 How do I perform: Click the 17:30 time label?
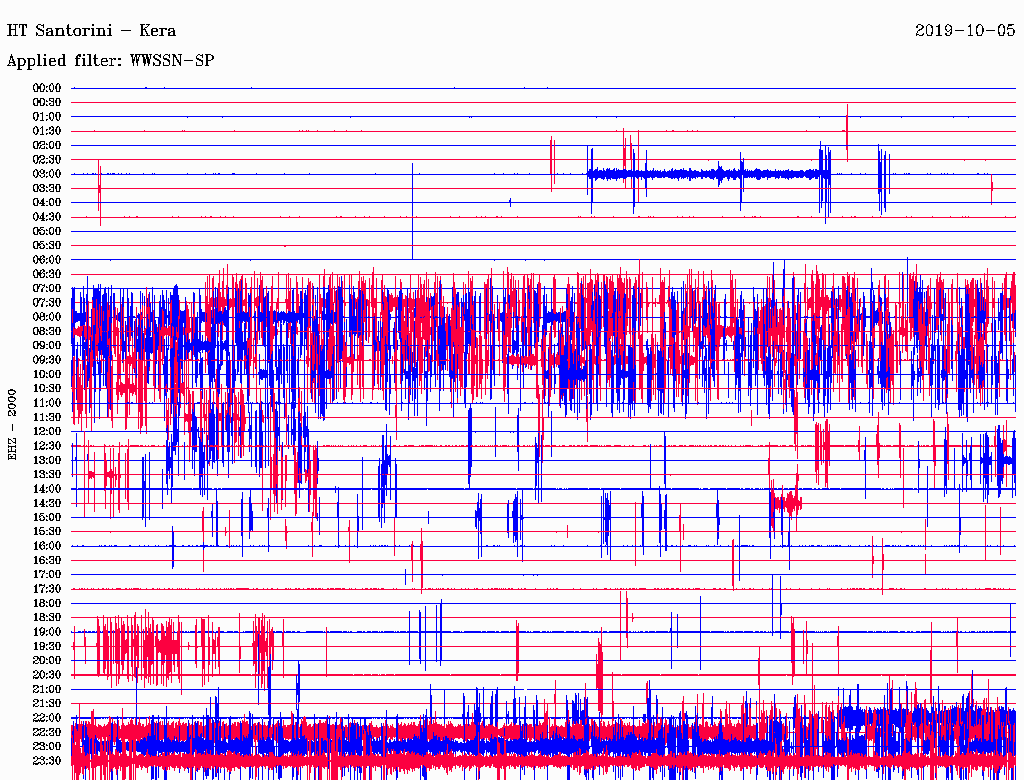click(47, 588)
